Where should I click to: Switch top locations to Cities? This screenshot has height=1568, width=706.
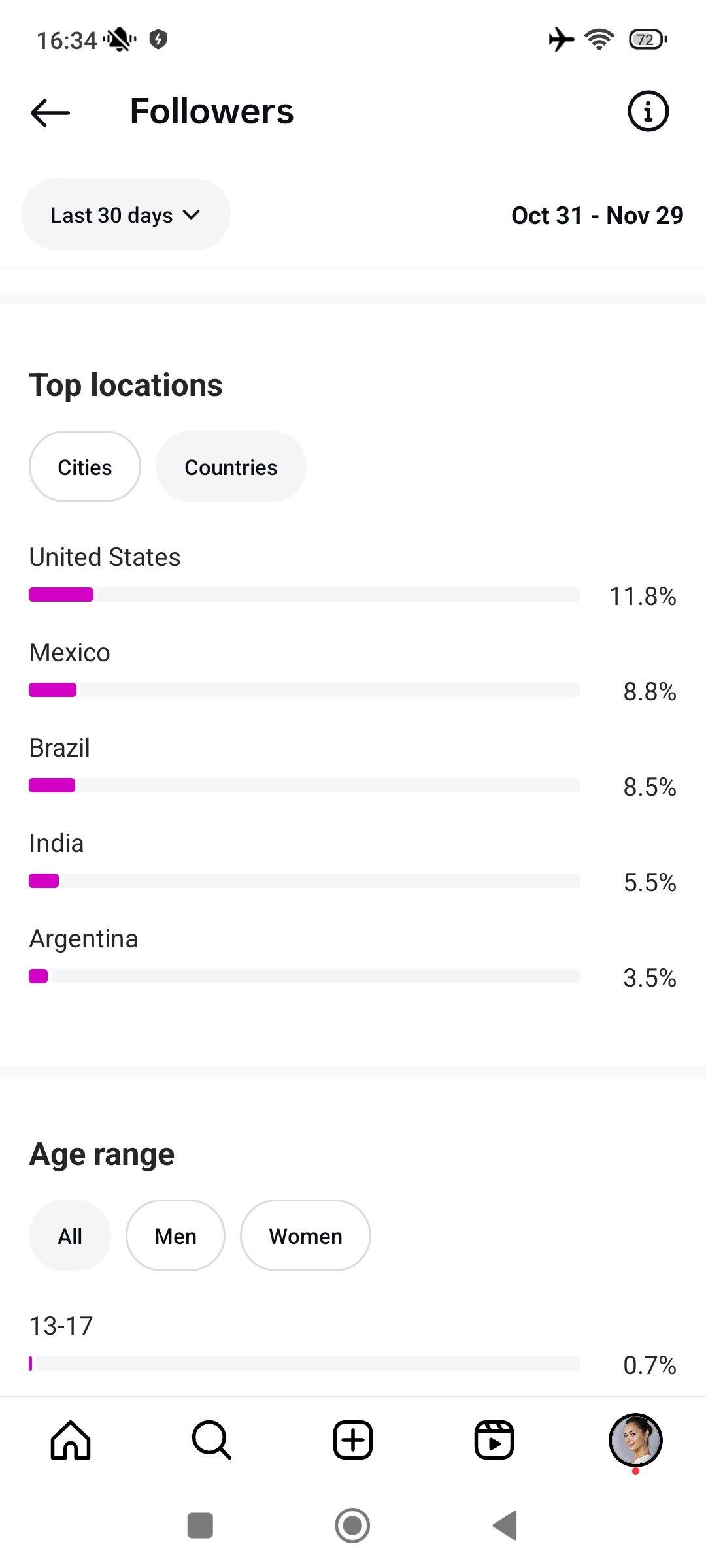[85, 467]
